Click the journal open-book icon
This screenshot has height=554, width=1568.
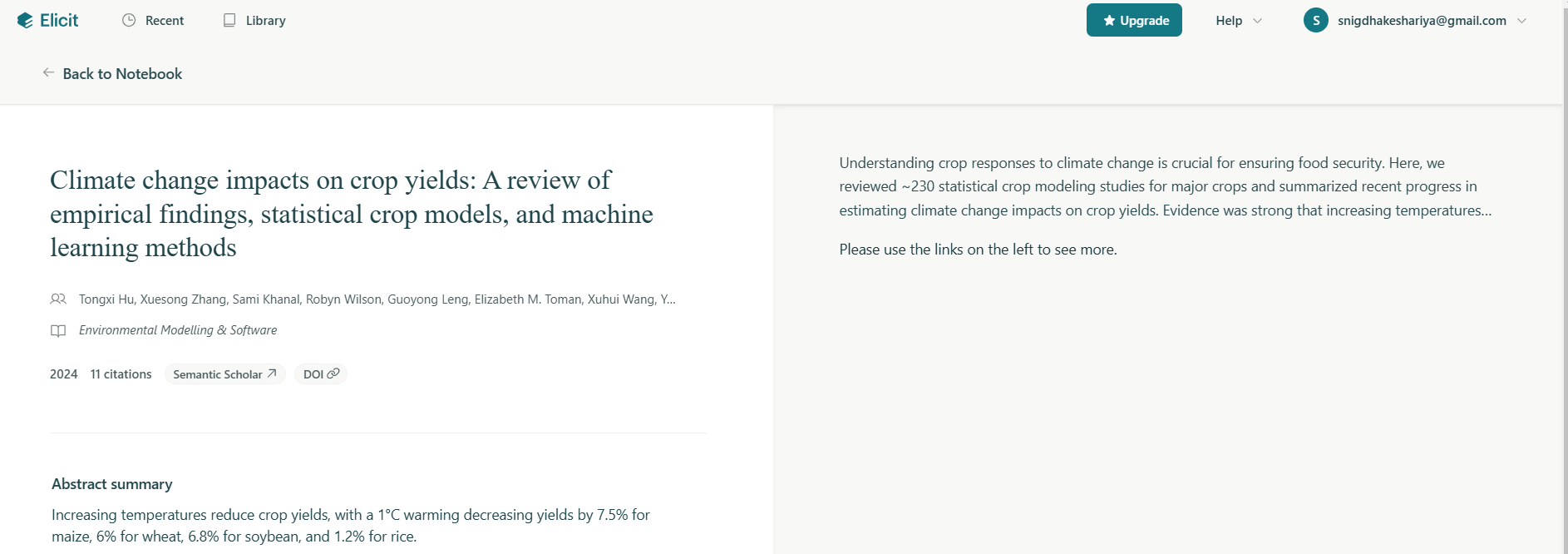click(x=58, y=330)
